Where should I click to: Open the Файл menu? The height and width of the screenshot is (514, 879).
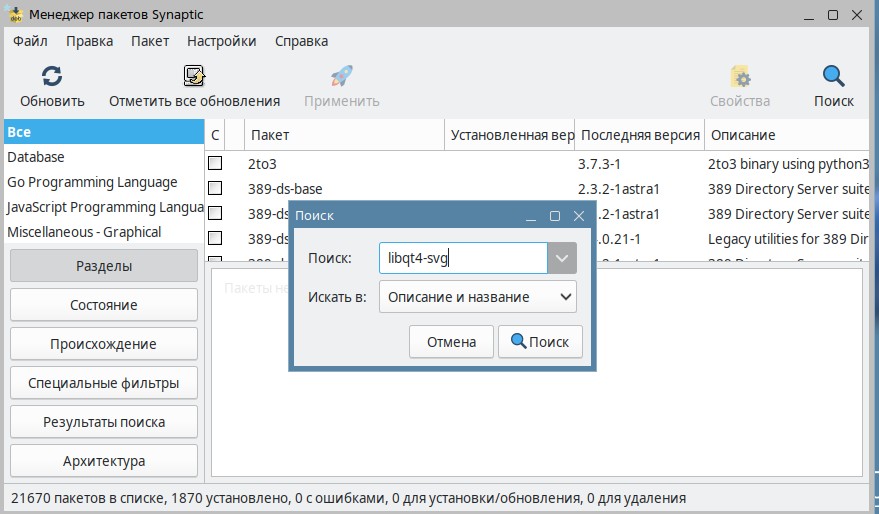point(30,41)
